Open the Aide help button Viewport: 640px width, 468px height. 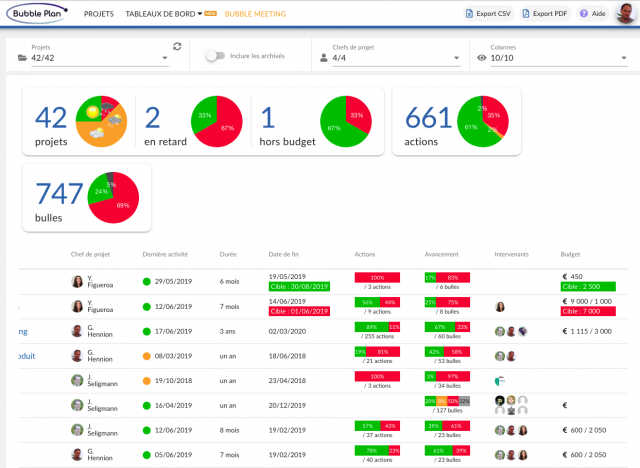pos(593,14)
